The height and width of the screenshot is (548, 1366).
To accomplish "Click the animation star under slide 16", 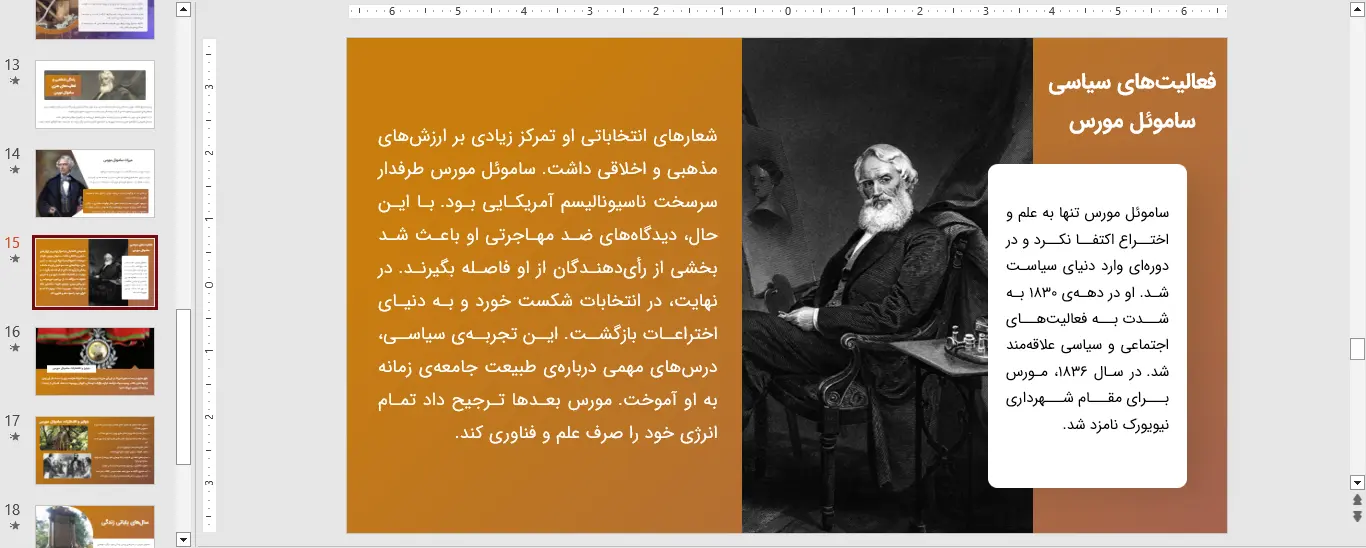I will [x=14, y=348].
